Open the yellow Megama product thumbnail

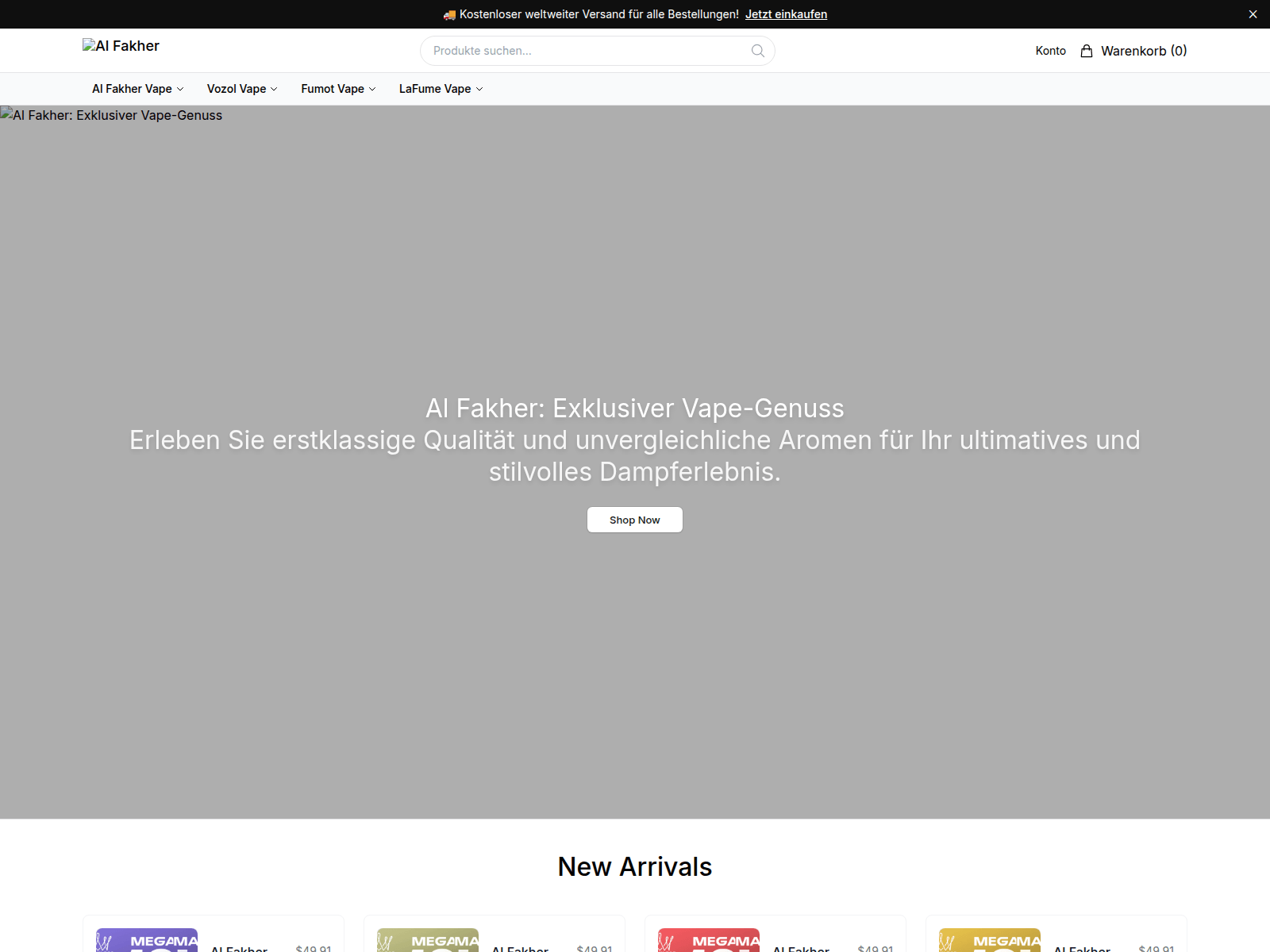tap(990, 940)
